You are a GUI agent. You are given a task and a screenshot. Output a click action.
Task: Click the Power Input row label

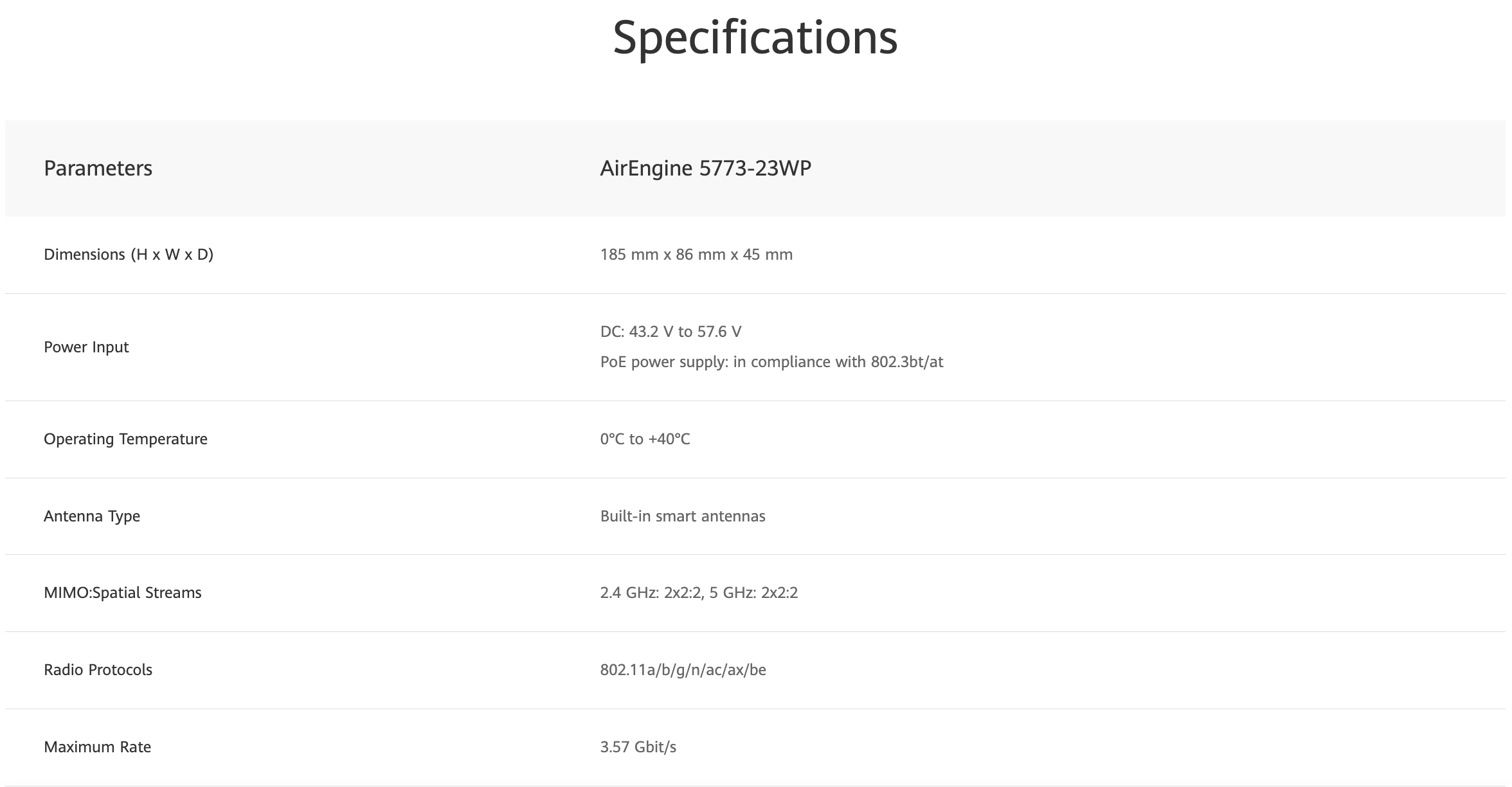point(86,347)
